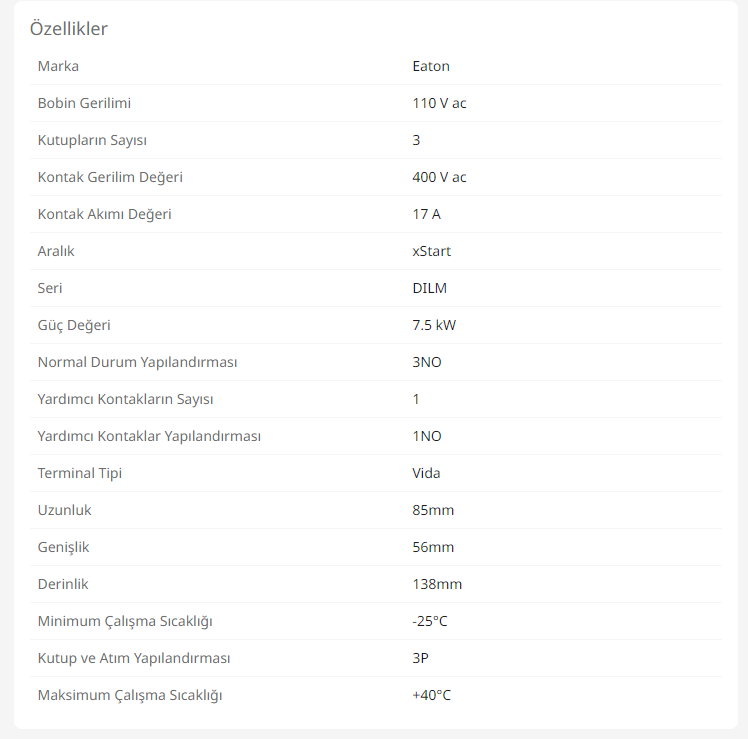This screenshot has height=739, width=748.
Task: Select the 3P pole configuration value
Action: pos(421,658)
